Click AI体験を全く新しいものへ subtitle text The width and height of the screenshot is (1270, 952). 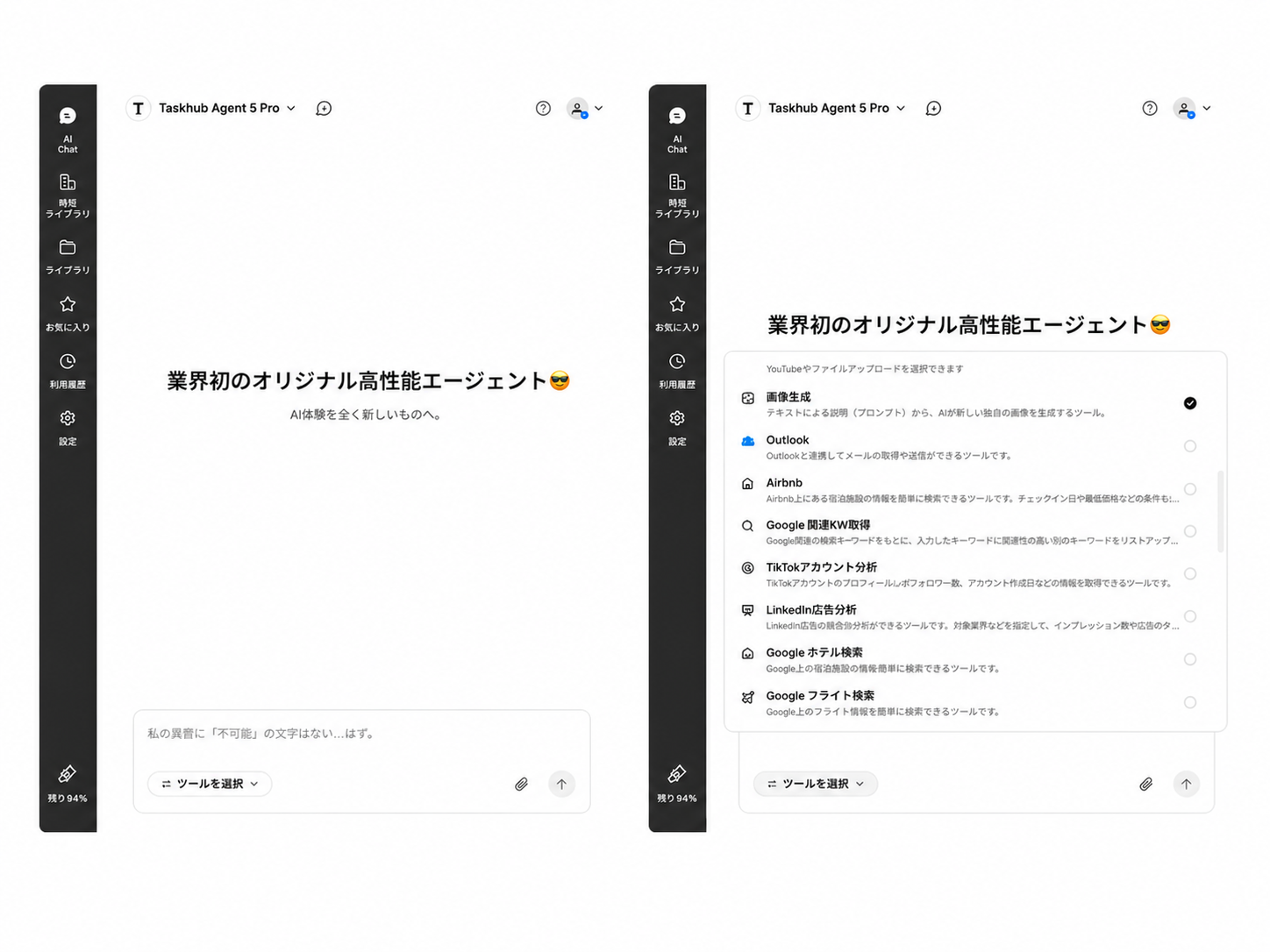(x=367, y=415)
